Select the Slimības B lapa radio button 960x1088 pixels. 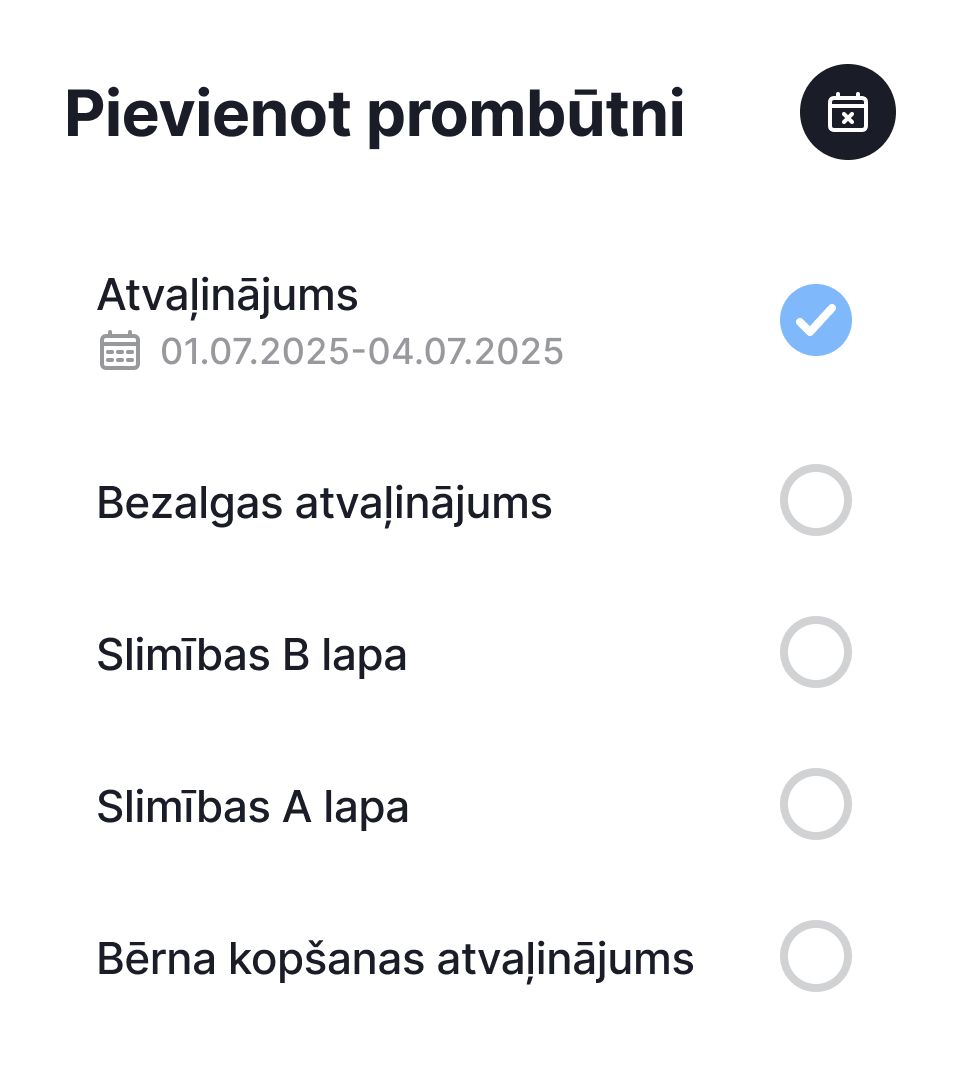point(816,652)
